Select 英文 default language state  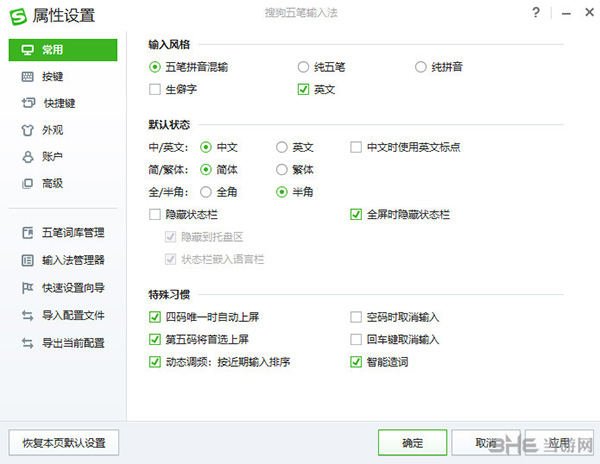tap(282, 147)
